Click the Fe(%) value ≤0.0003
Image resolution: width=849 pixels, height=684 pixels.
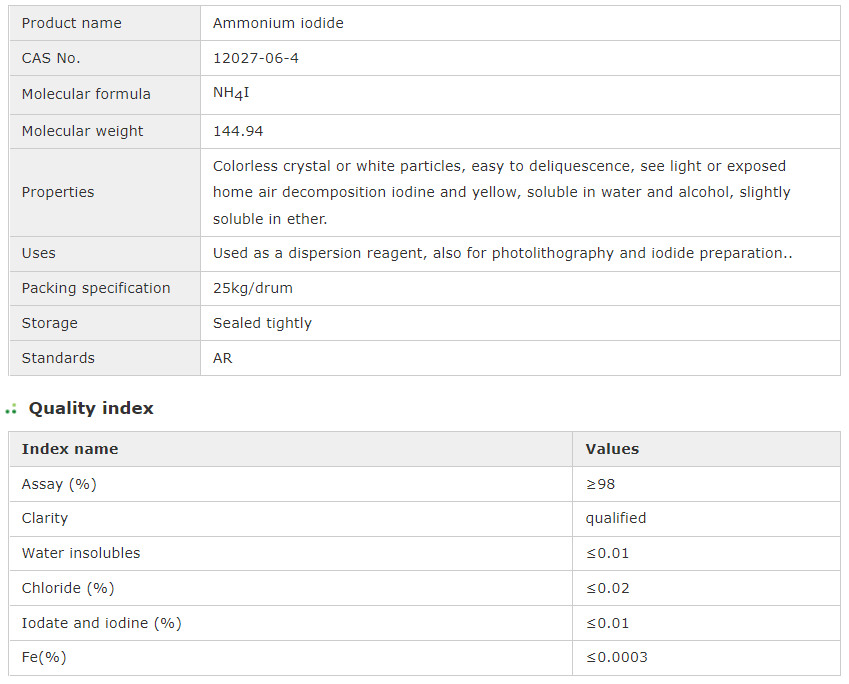pos(616,657)
